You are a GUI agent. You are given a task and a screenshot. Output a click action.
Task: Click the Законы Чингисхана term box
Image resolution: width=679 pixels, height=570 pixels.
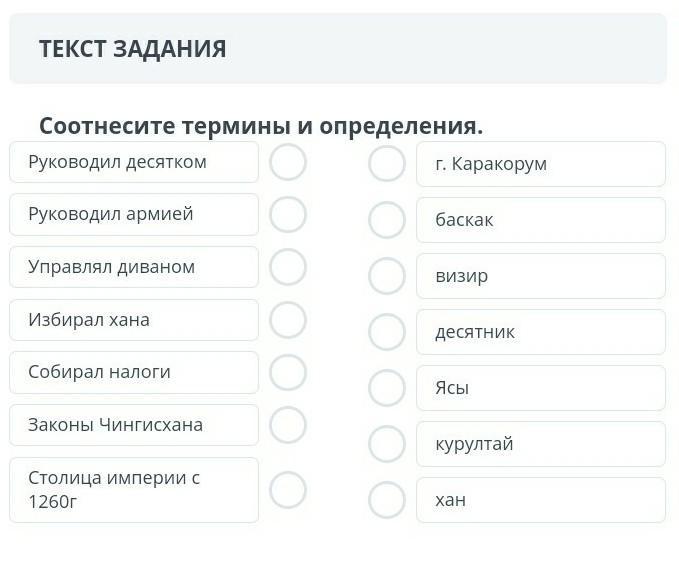point(133,425)
